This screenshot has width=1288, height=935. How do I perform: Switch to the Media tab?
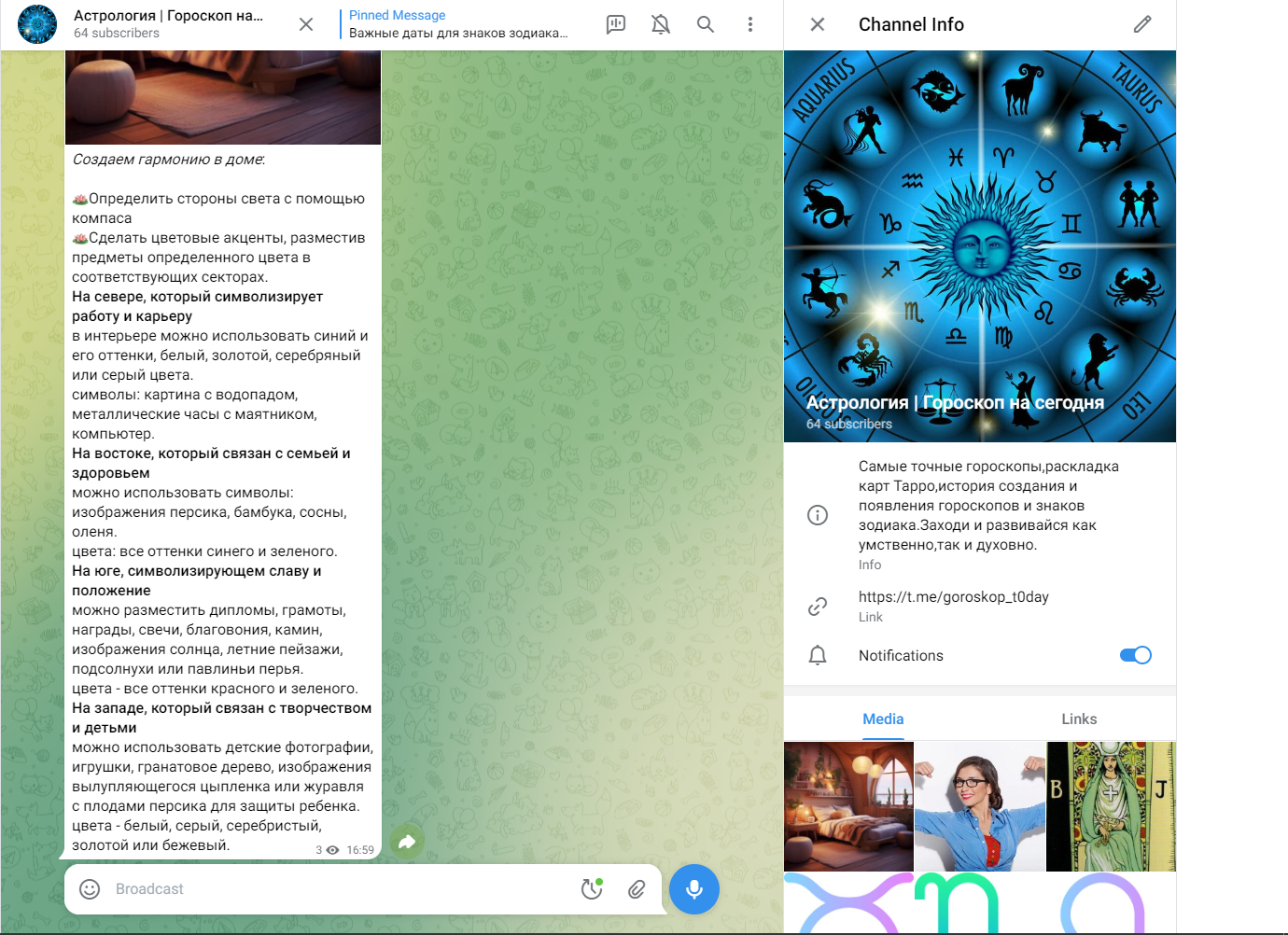tap(883, 719)
